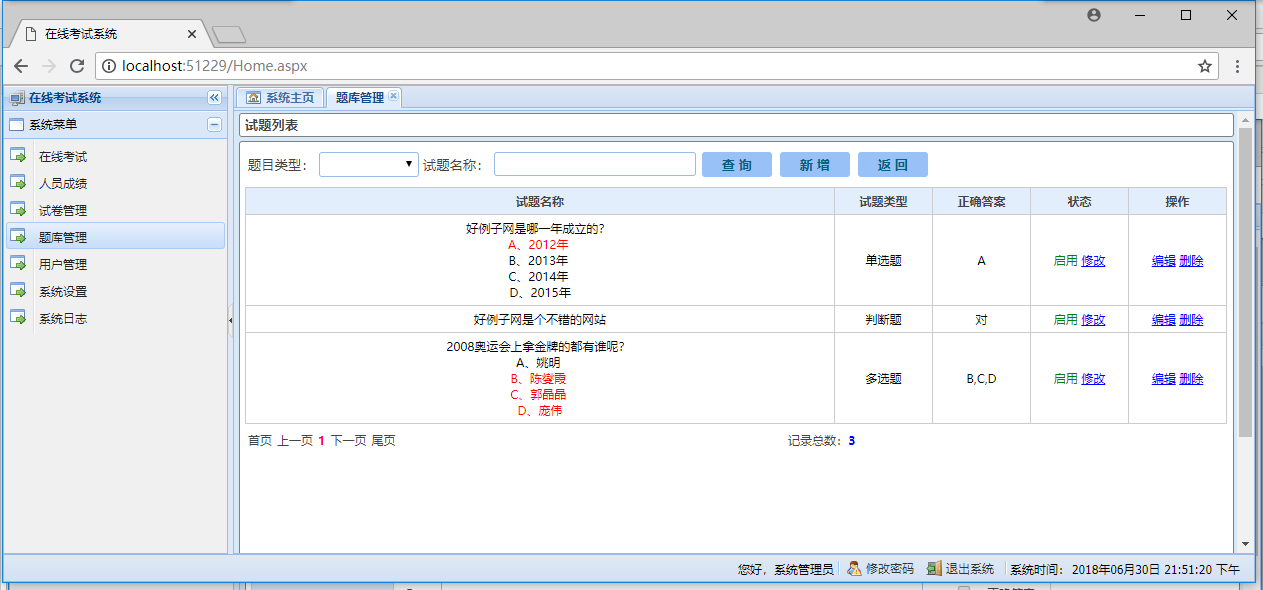The width and height of the screenshot is (1263, 590).
Task: Click the sidebar splitter collapse arrow
Action: point(231,320)
